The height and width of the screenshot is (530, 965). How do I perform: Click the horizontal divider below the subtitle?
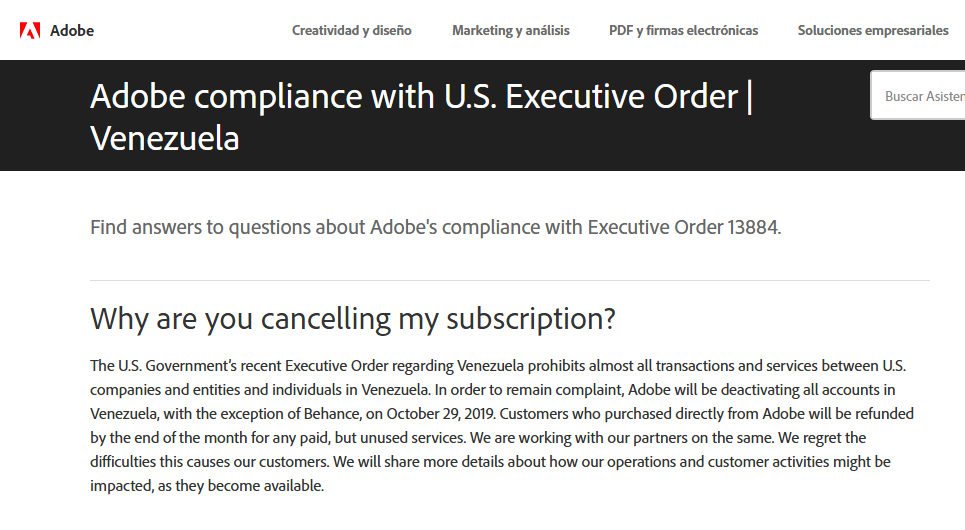pos(510,281)
